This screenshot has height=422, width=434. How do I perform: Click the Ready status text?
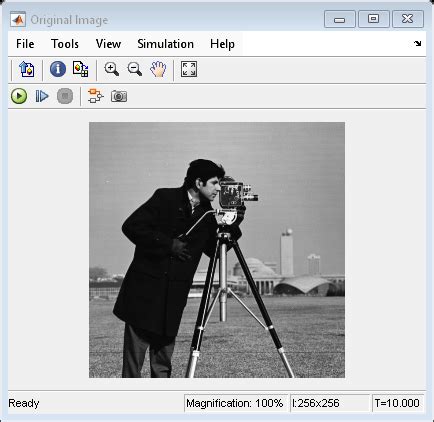tap(24, 403)
